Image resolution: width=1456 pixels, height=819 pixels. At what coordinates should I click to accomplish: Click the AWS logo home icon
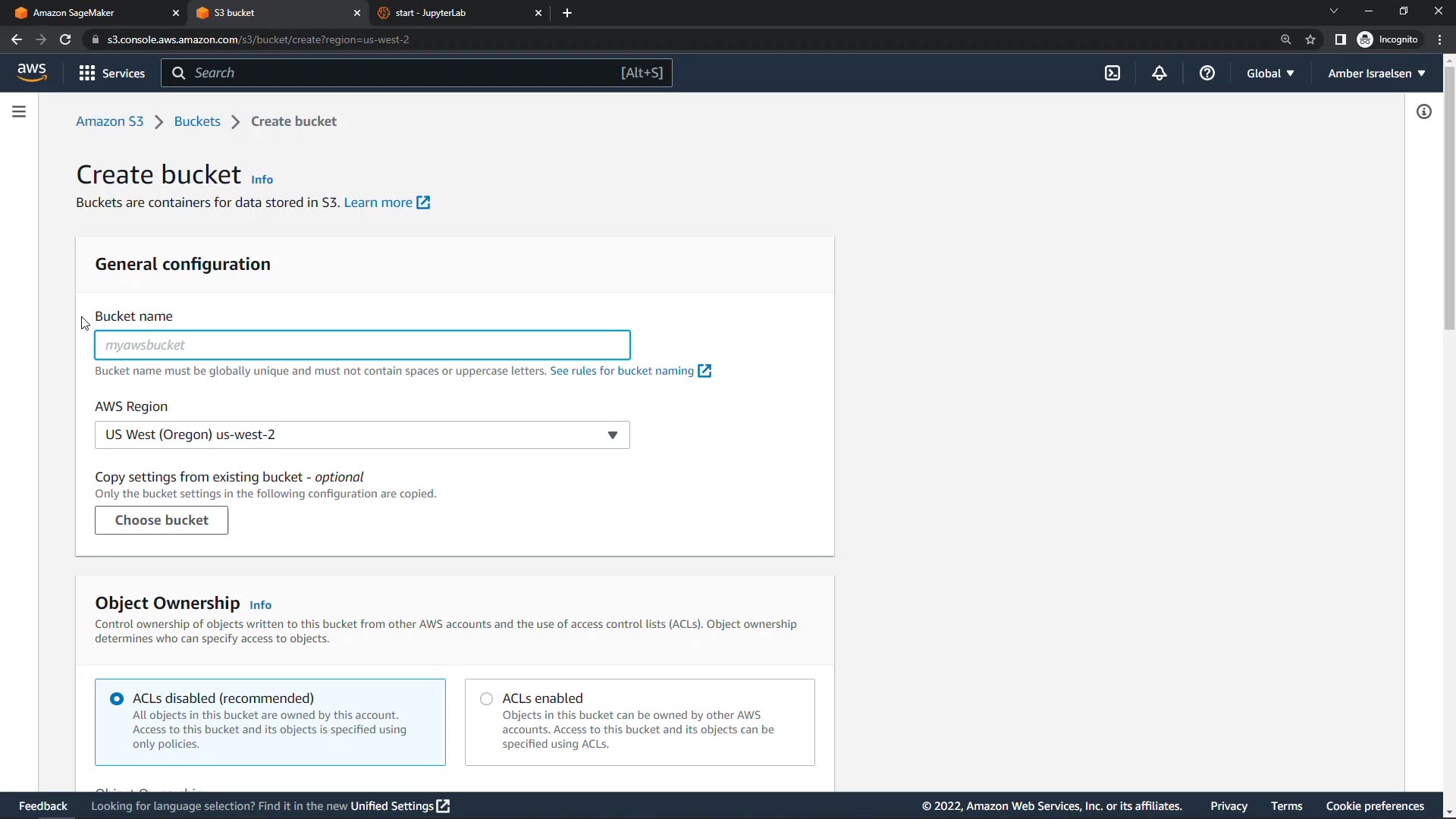coord(32,72)
